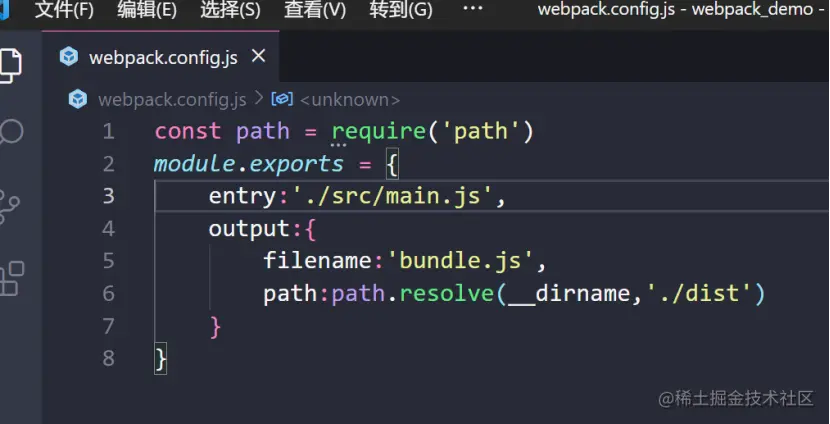Viewport: 830px width, 424px height.
Task: Click final closing brace on line 8
Action: (x=161, y=359)
